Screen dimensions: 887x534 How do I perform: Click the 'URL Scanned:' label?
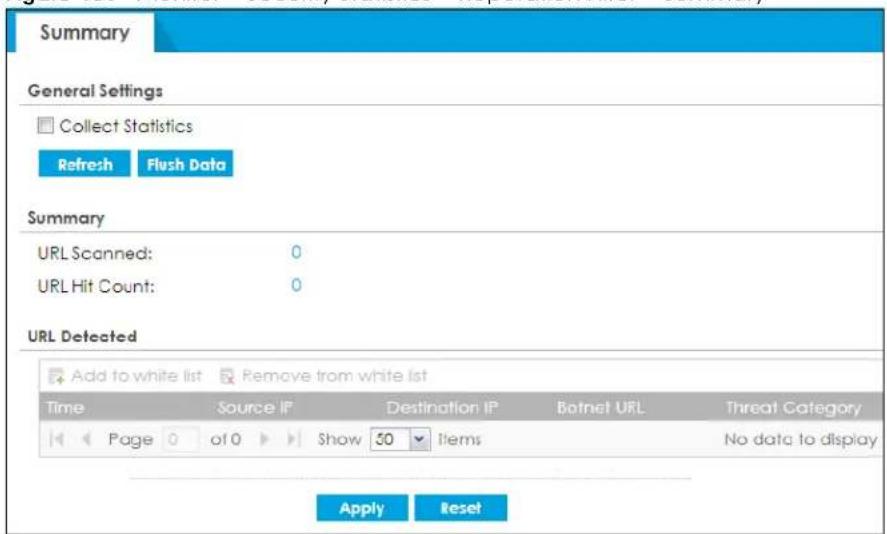point(95,253)
